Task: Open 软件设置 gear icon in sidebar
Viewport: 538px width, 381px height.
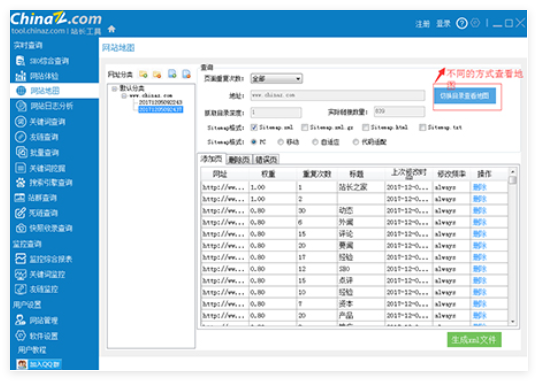Action: pos(21,335)
